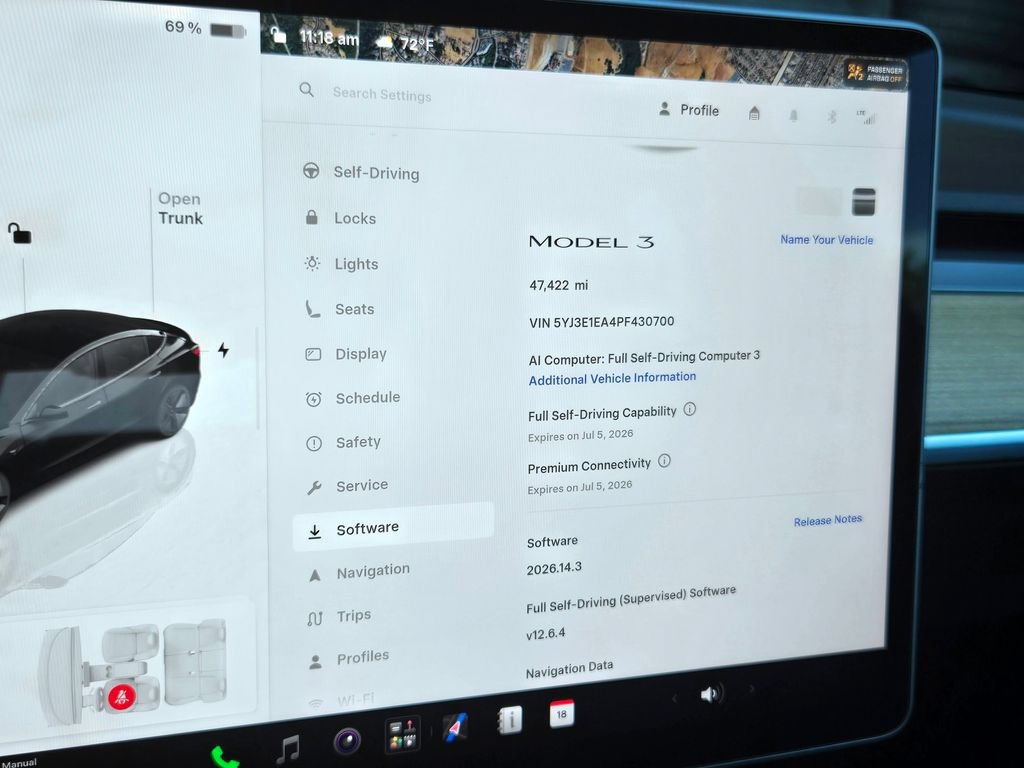
Task: Open the Phone app in dock
Action: pos(225,758)
